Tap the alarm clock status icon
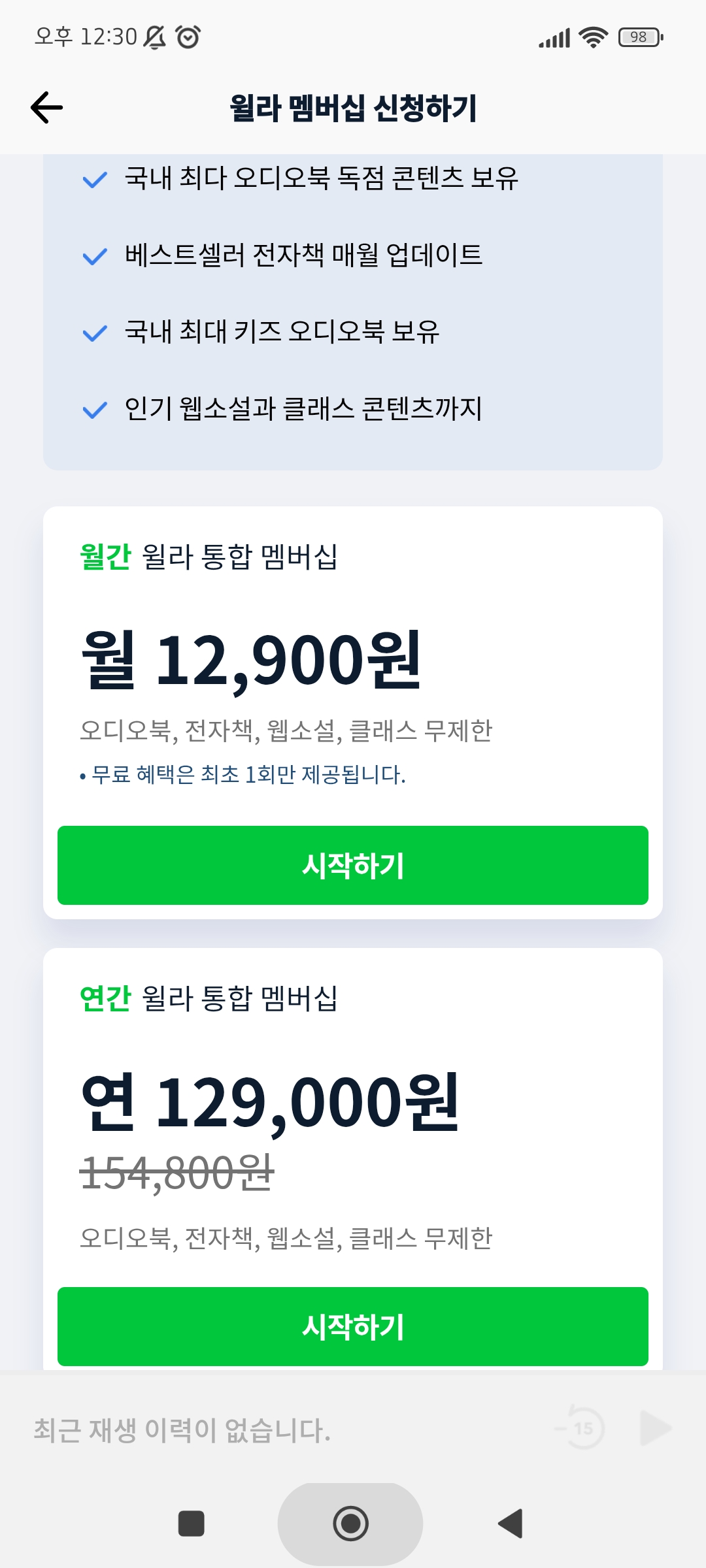The image size is (706, 1568). click(x=188, y=37)
